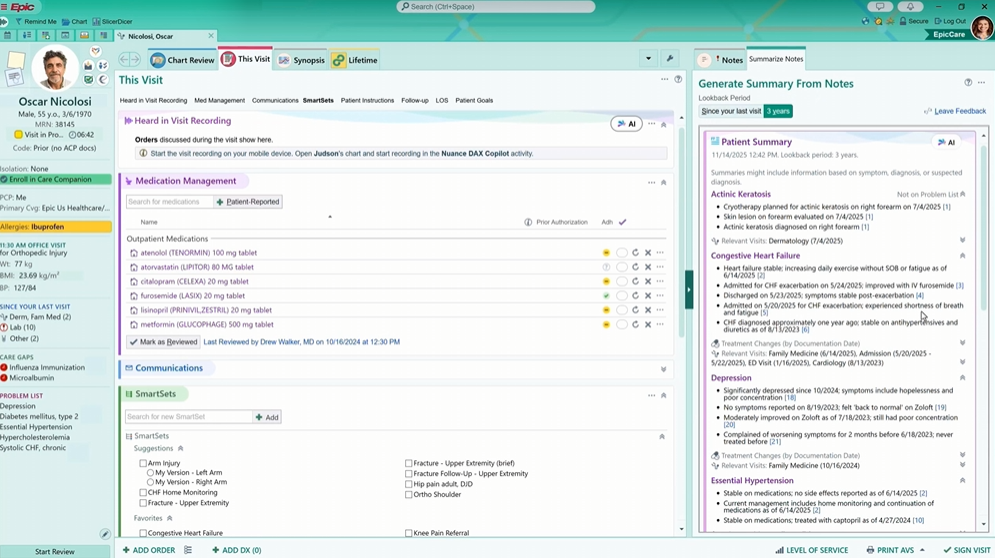Enable the Ortho Shoulder checkbox
Image resolution: width=995 pixels, height=558 pixels.
(x=409, y=495)
